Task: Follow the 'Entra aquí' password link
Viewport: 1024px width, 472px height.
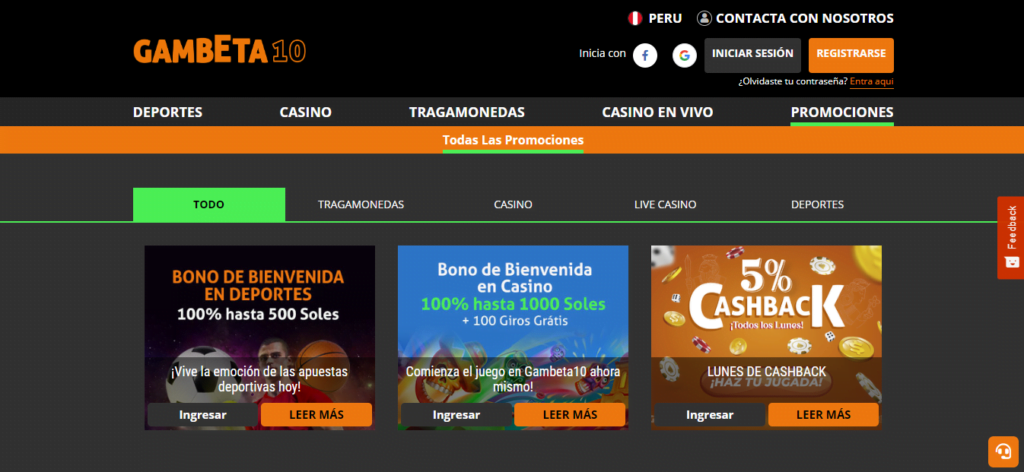Action: [872, 82]
